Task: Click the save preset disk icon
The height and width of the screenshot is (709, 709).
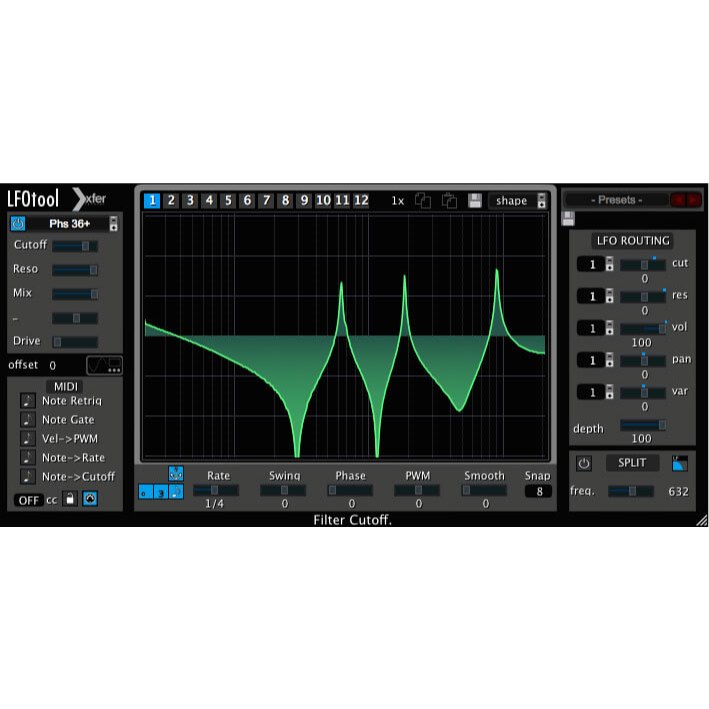Action: 568,218
